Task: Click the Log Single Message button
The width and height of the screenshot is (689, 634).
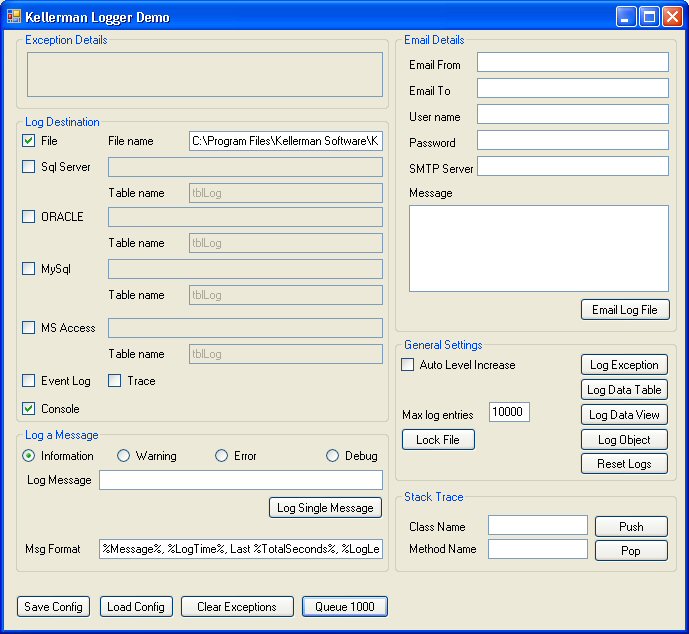Action: coord(325,508)
